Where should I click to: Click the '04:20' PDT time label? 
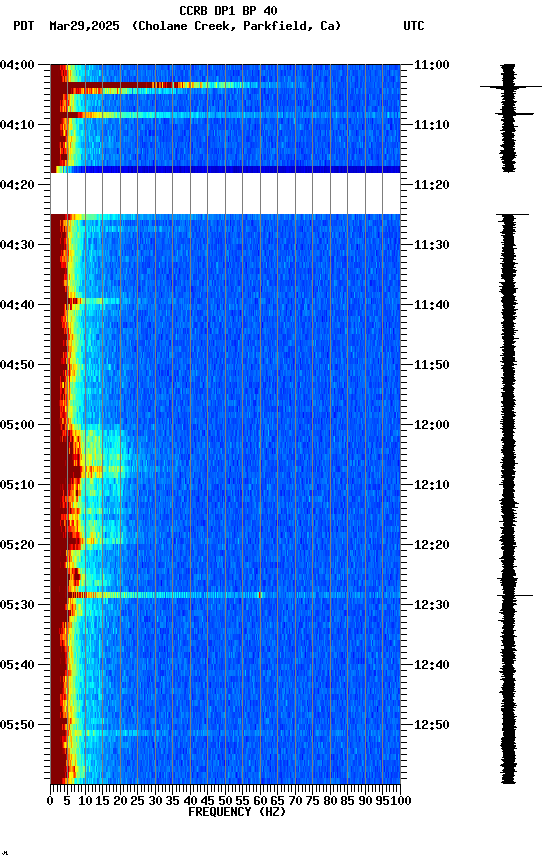[17, 185]
